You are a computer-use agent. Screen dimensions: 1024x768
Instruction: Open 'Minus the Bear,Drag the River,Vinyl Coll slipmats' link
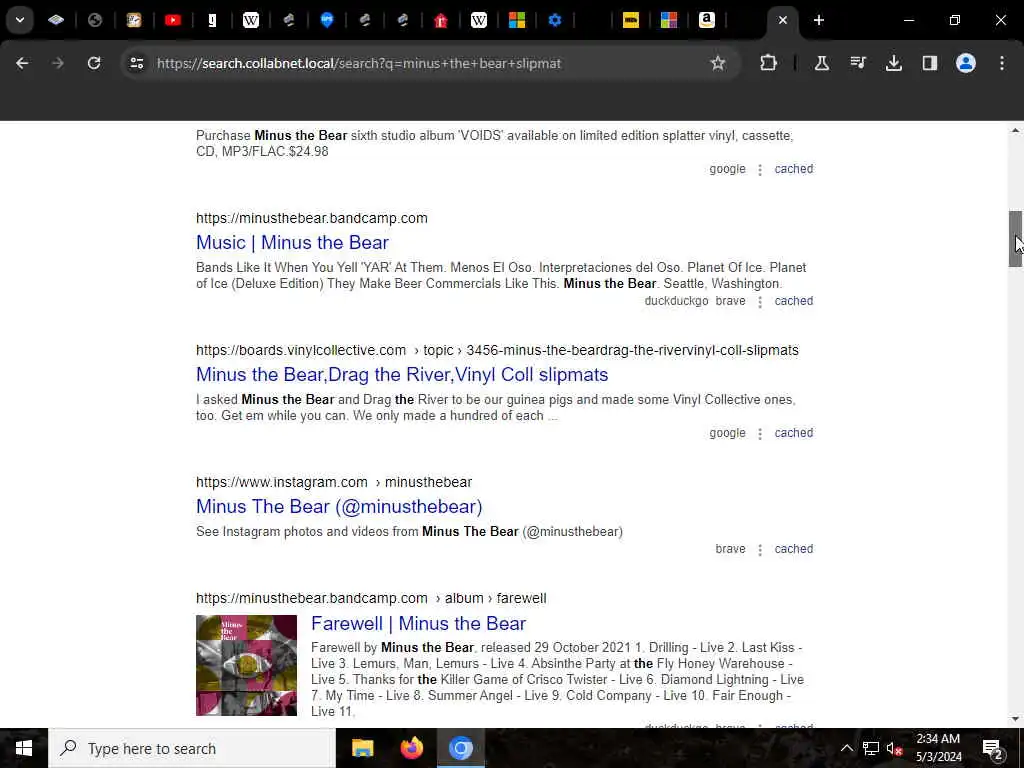[402, 375]
